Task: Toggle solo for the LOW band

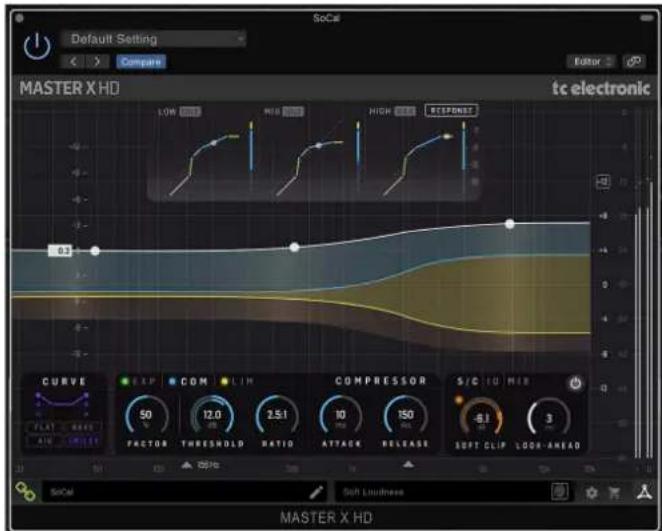Action: (190, 112)
